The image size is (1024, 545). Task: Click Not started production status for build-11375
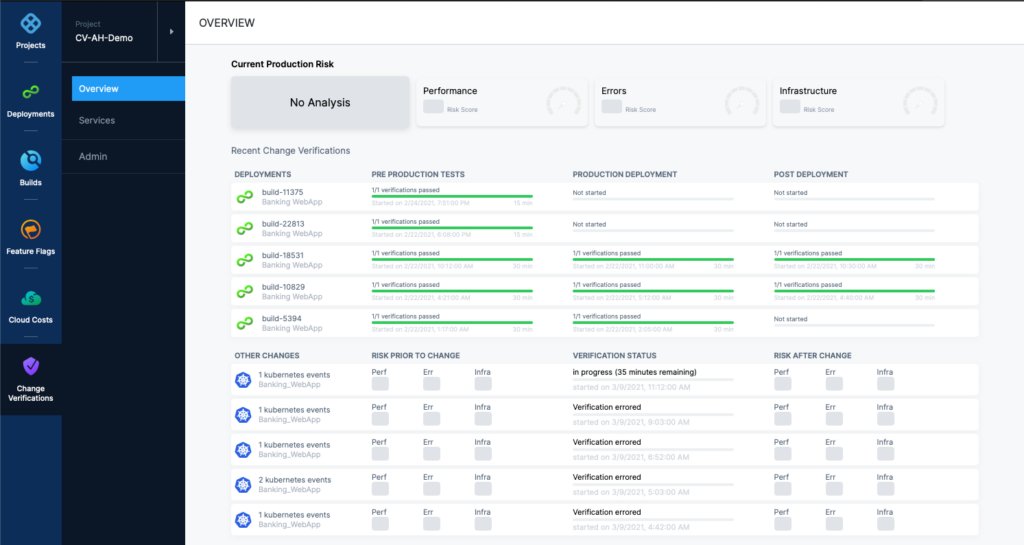[x=589, y=193]
